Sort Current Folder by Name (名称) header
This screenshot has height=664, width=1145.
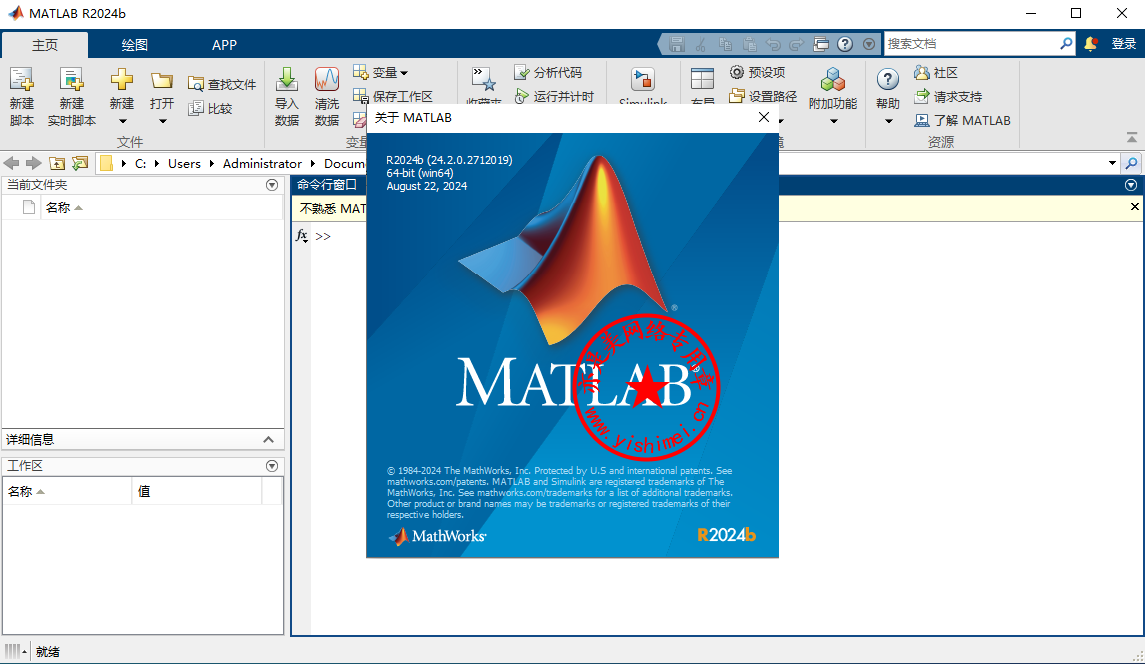[x=160, y=207]
